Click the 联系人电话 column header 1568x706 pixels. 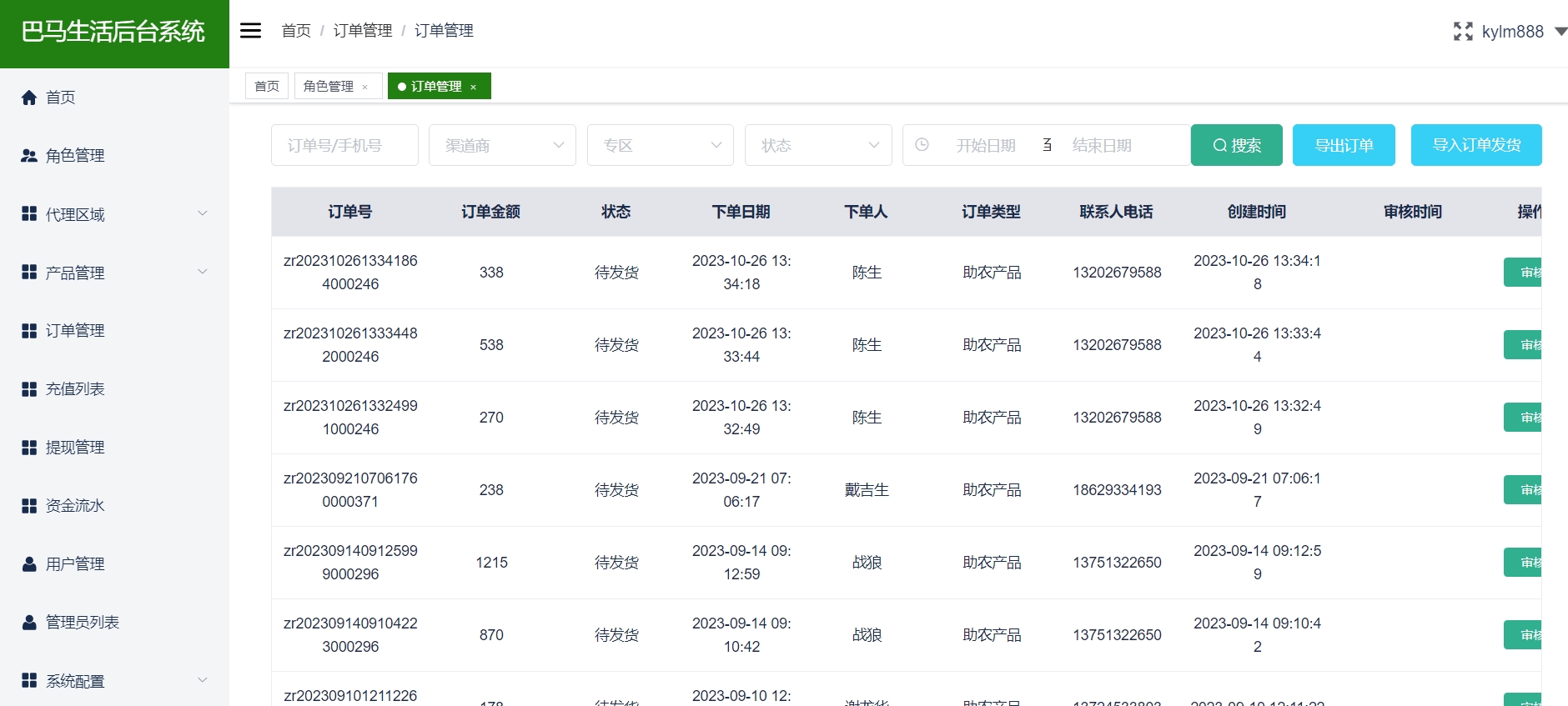coord(1116,212)
